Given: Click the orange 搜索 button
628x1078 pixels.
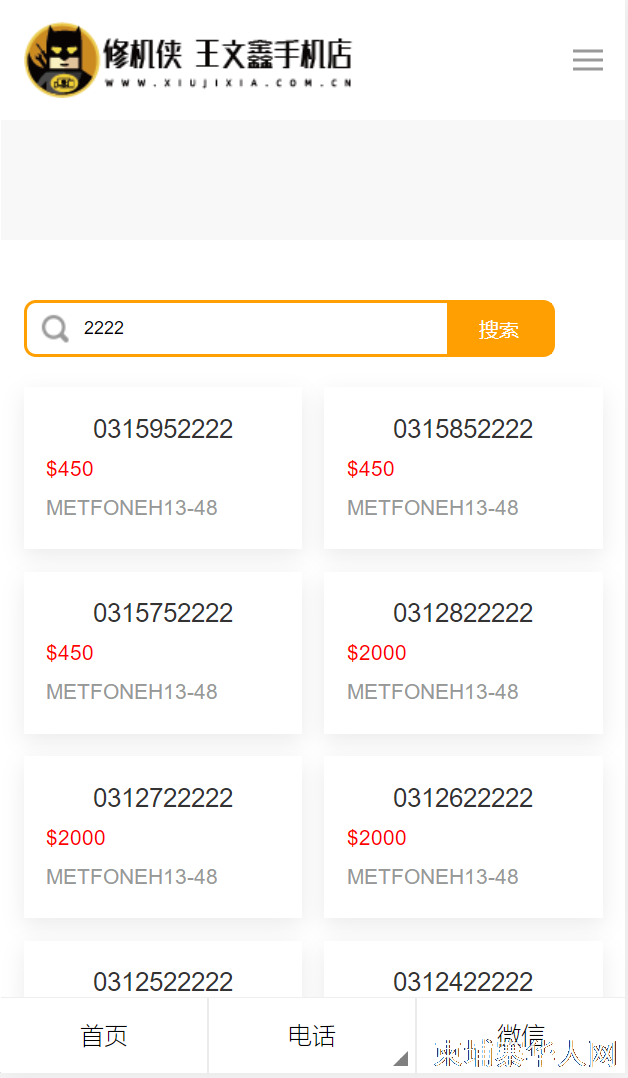Looking at the screenshot, I should [x=500, y=329].
